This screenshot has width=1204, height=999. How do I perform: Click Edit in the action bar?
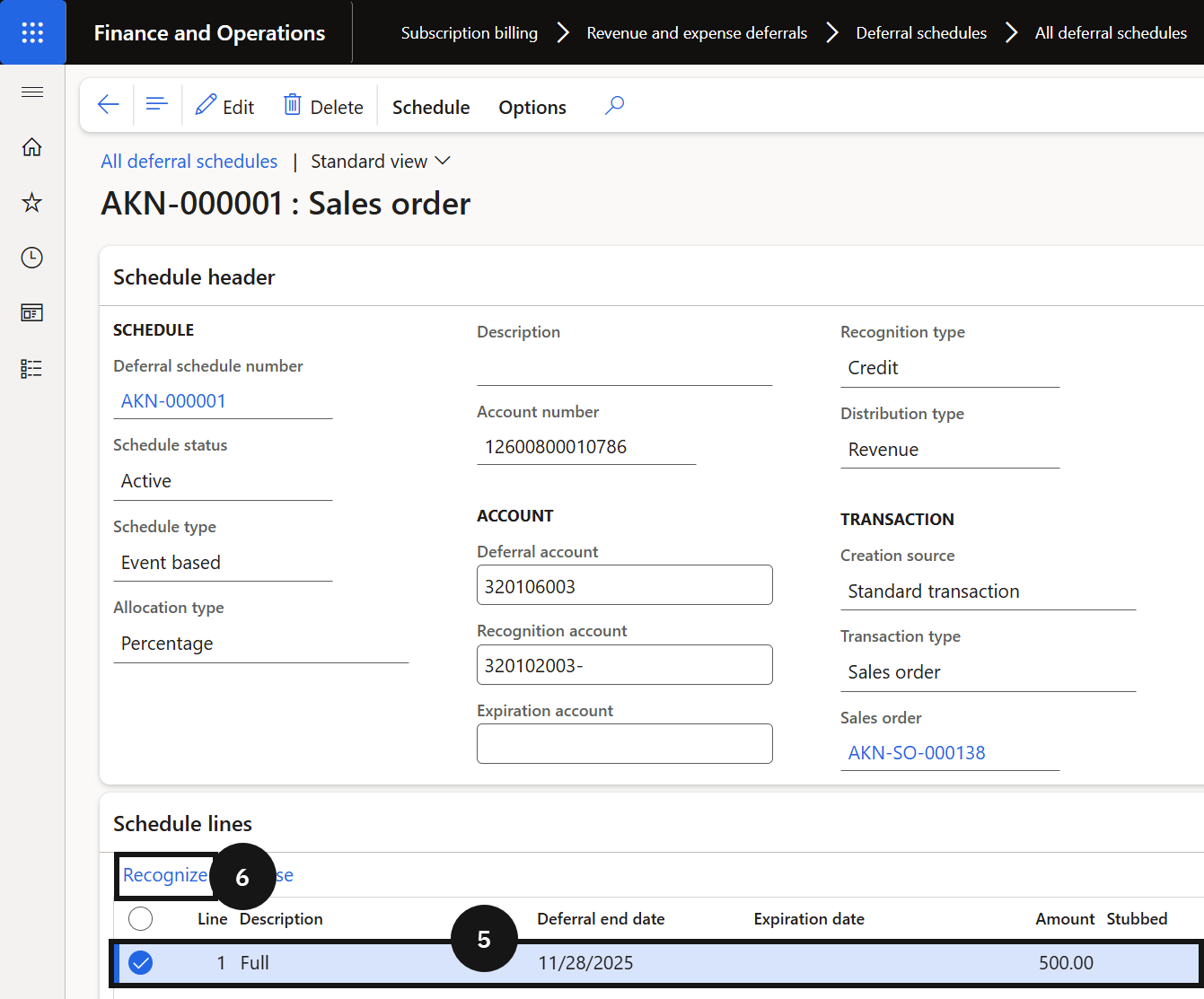[x=224, y=106]
